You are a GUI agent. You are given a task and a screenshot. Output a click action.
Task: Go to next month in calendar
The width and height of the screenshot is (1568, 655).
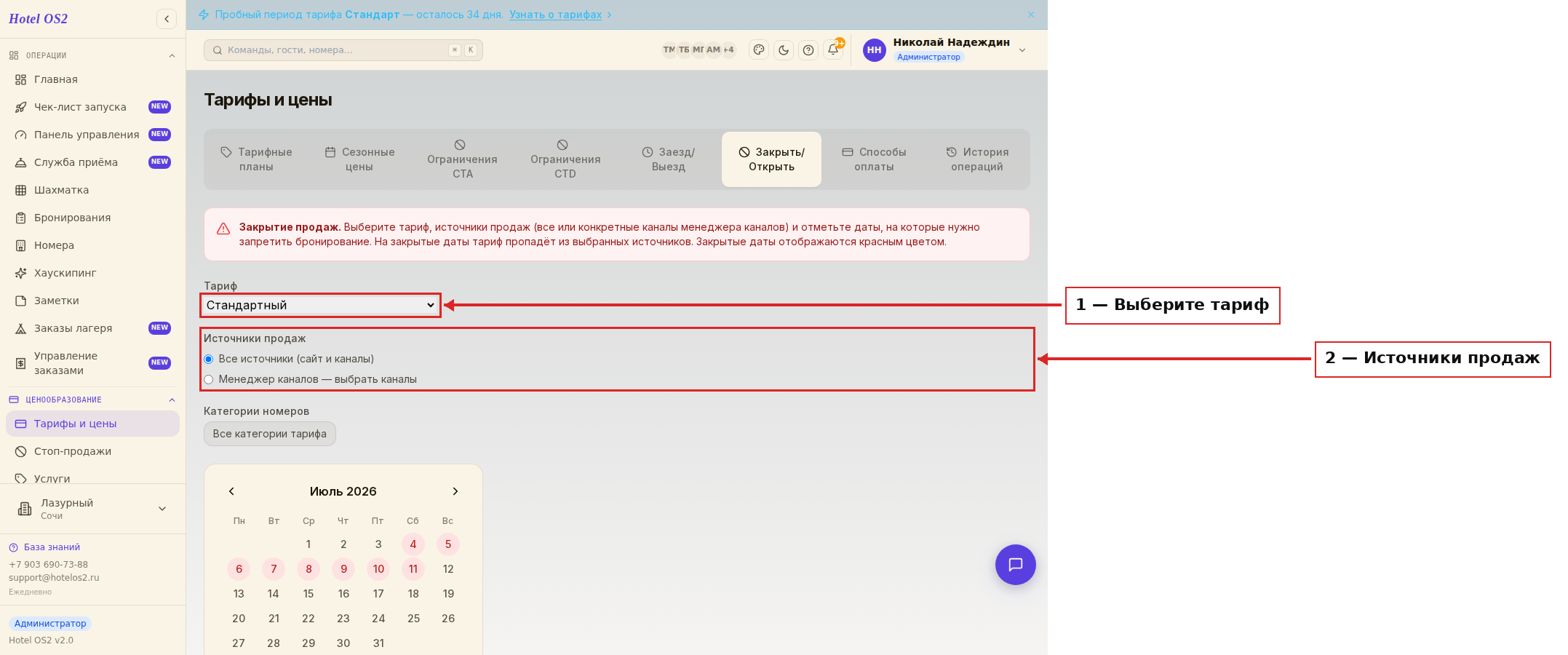(x=455, y=491)
